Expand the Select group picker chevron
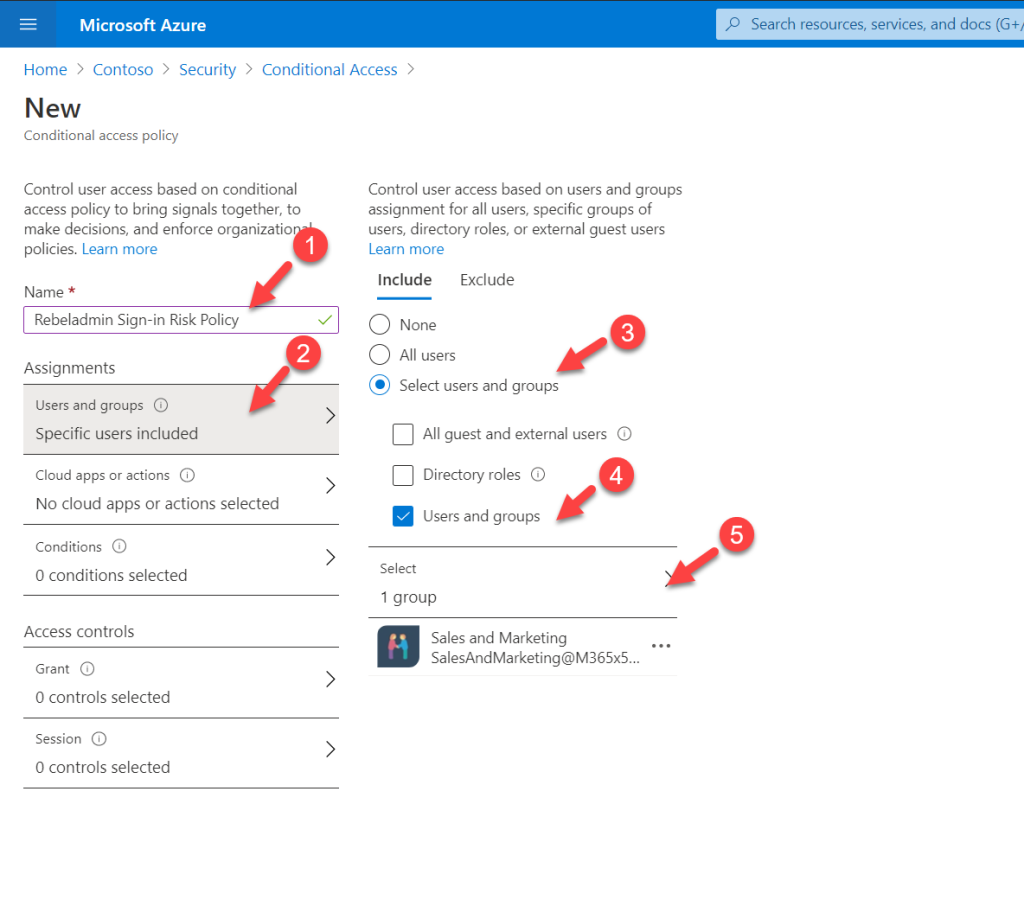The width and height of the screenshot is (1024, 900). 667,578
